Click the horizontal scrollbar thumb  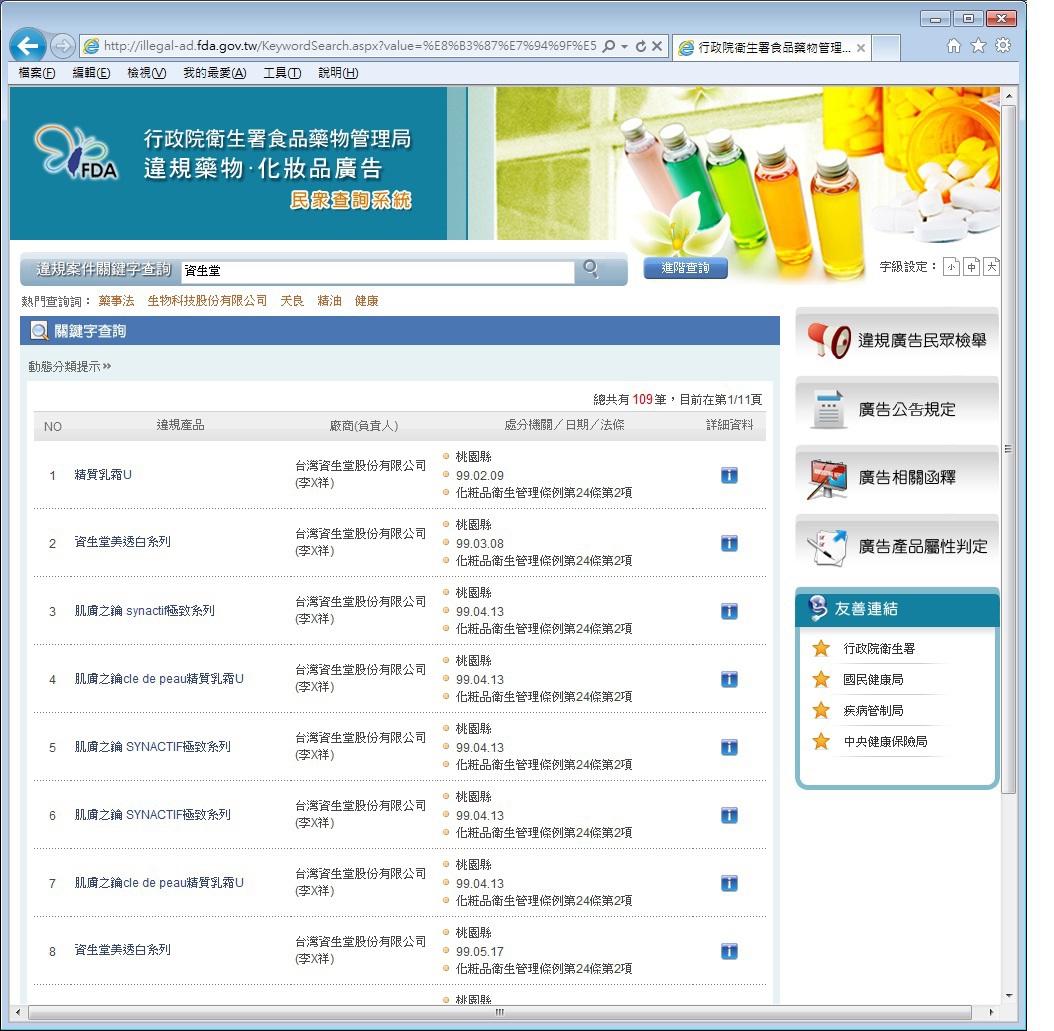pyautogui.click(x=499, y=1012)
